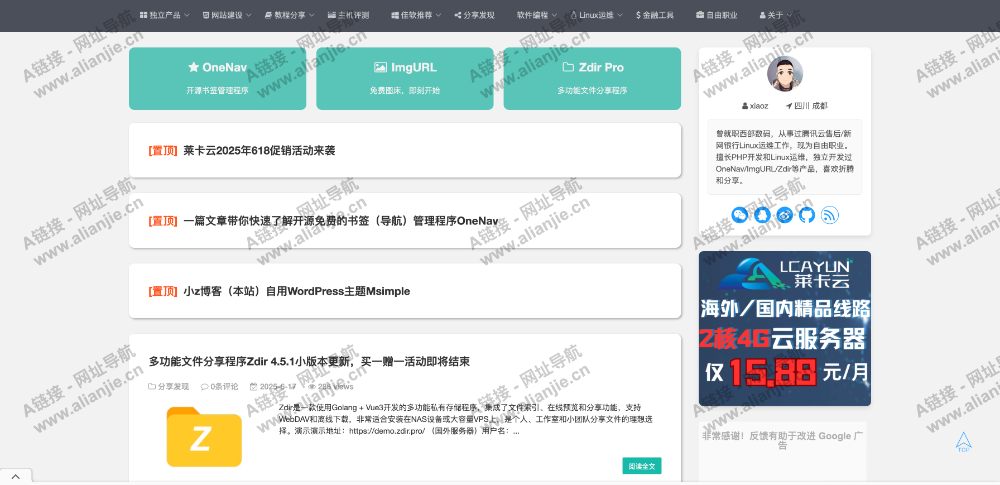
Task: Open the 自由职业 menu item
Action: [x=717, y=15]
